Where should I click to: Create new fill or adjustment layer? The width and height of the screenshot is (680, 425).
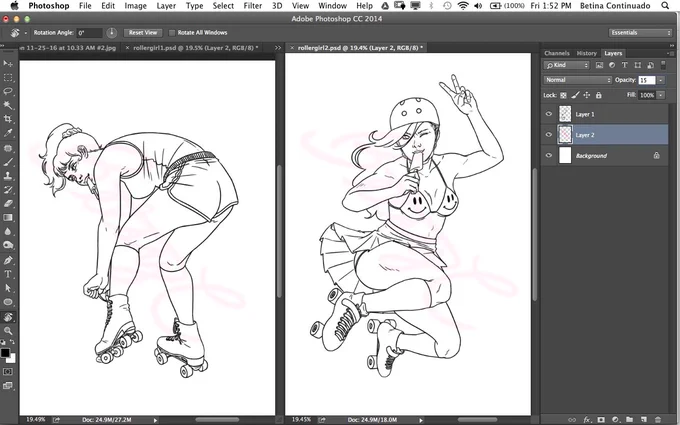(x=615, y=419)
